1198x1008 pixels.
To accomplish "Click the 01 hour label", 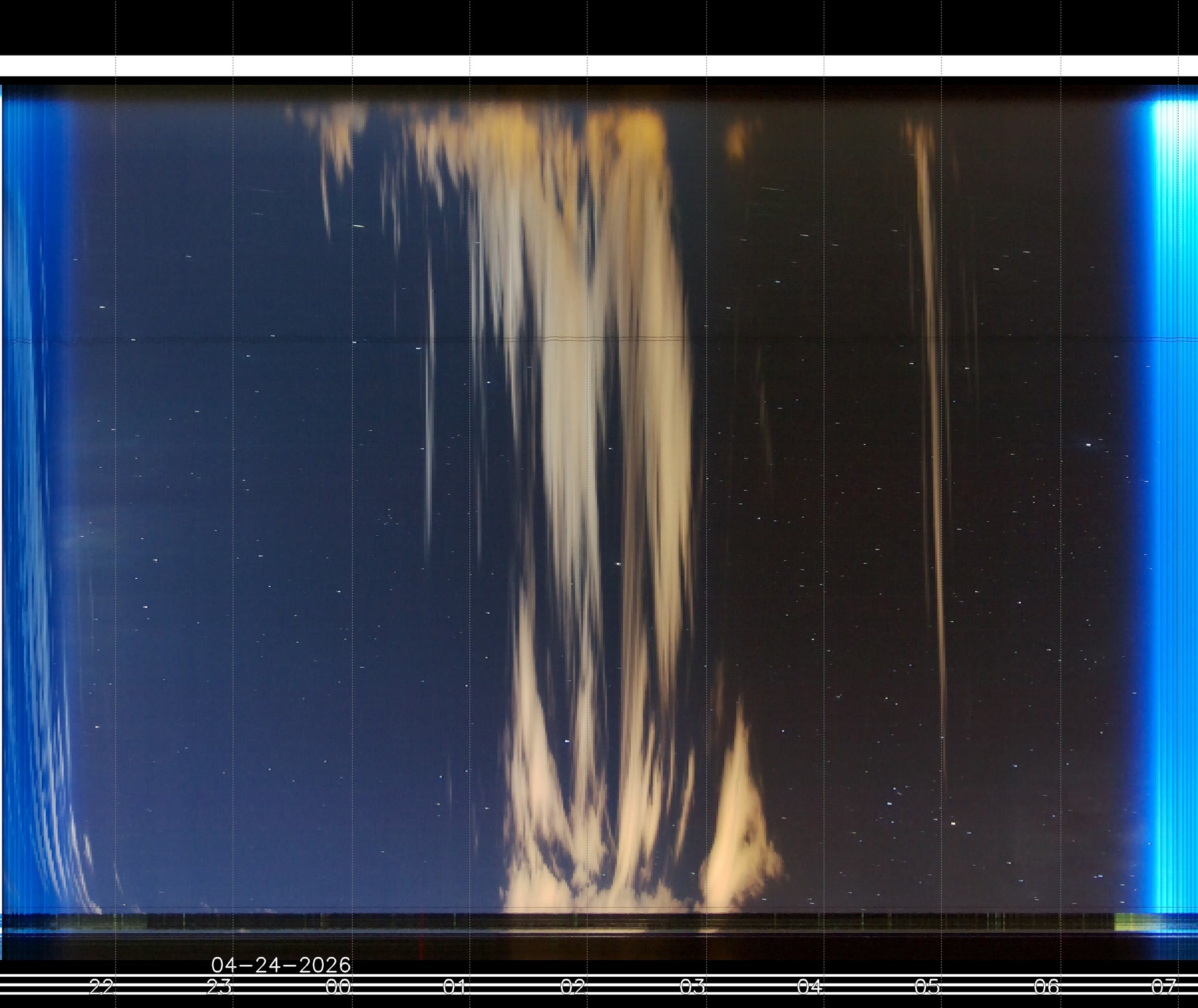I will (x=455, y=987).
